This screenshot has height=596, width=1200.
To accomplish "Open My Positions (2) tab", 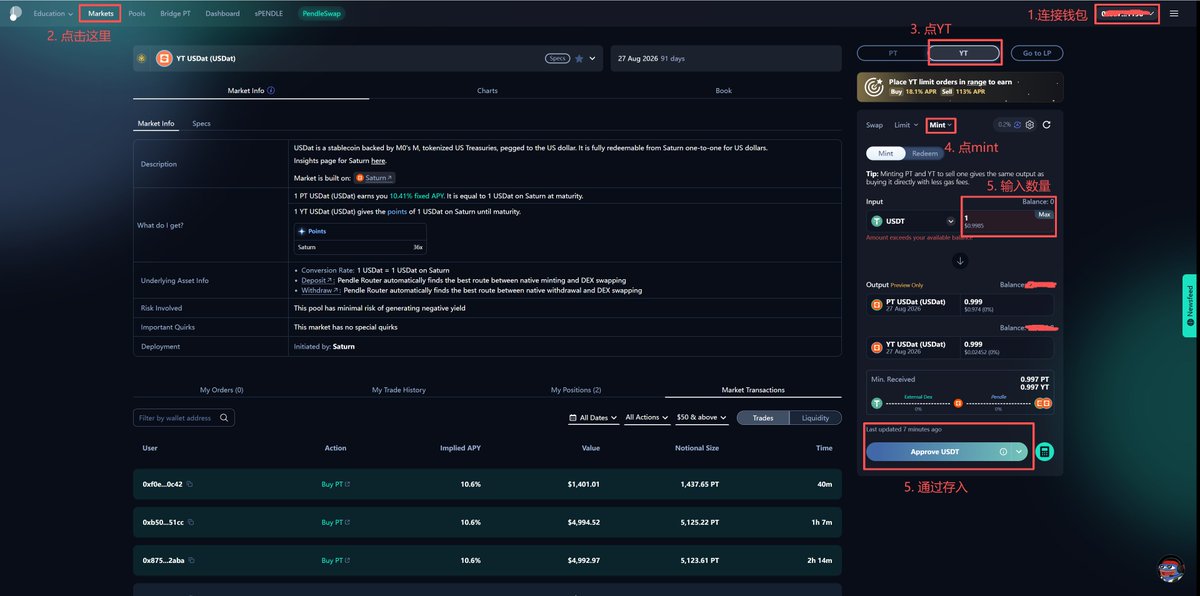I will pyautogui.click(x=576, y=390).
